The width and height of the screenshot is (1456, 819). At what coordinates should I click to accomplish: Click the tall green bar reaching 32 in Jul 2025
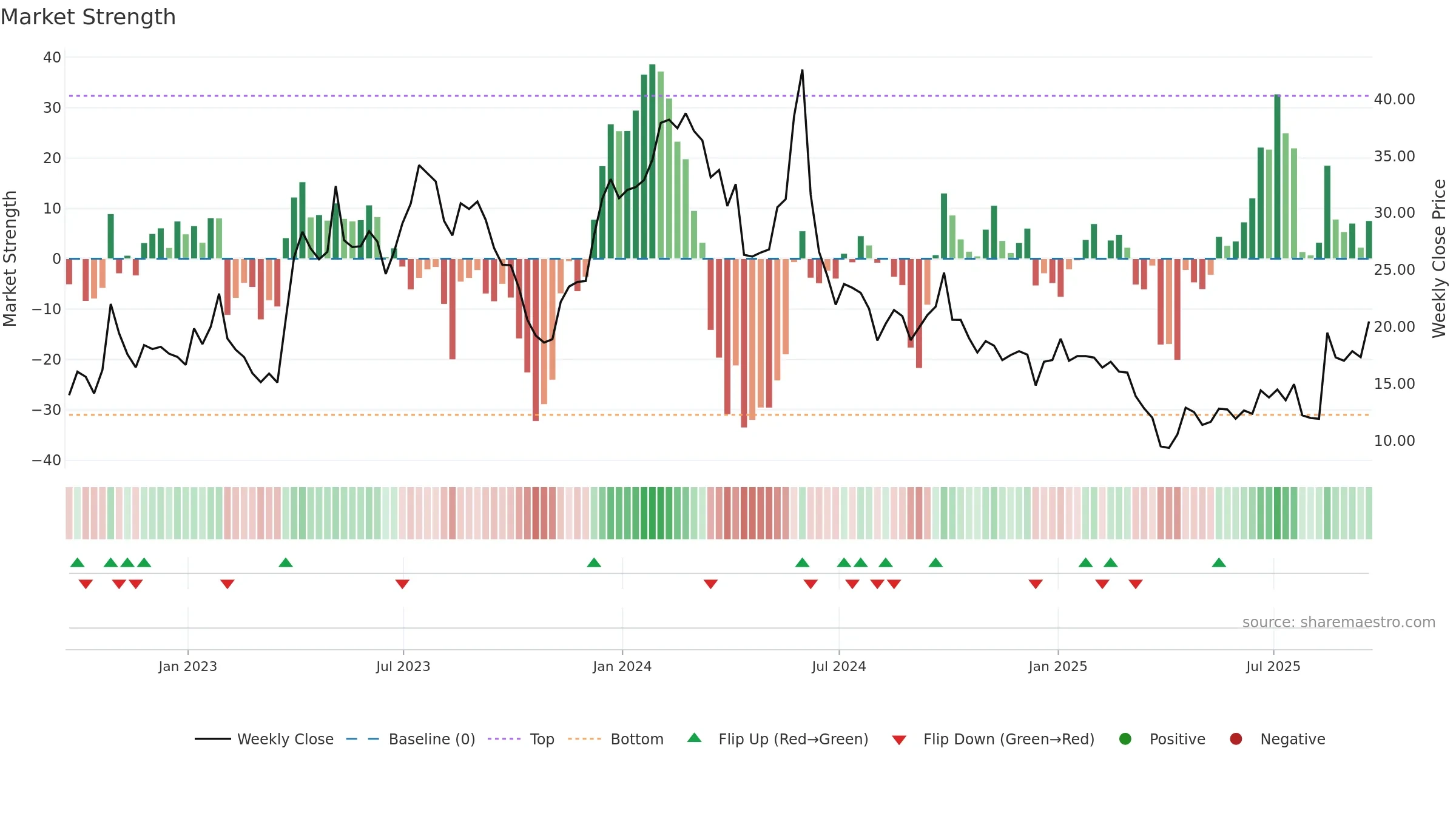(x=1277, y=177)
